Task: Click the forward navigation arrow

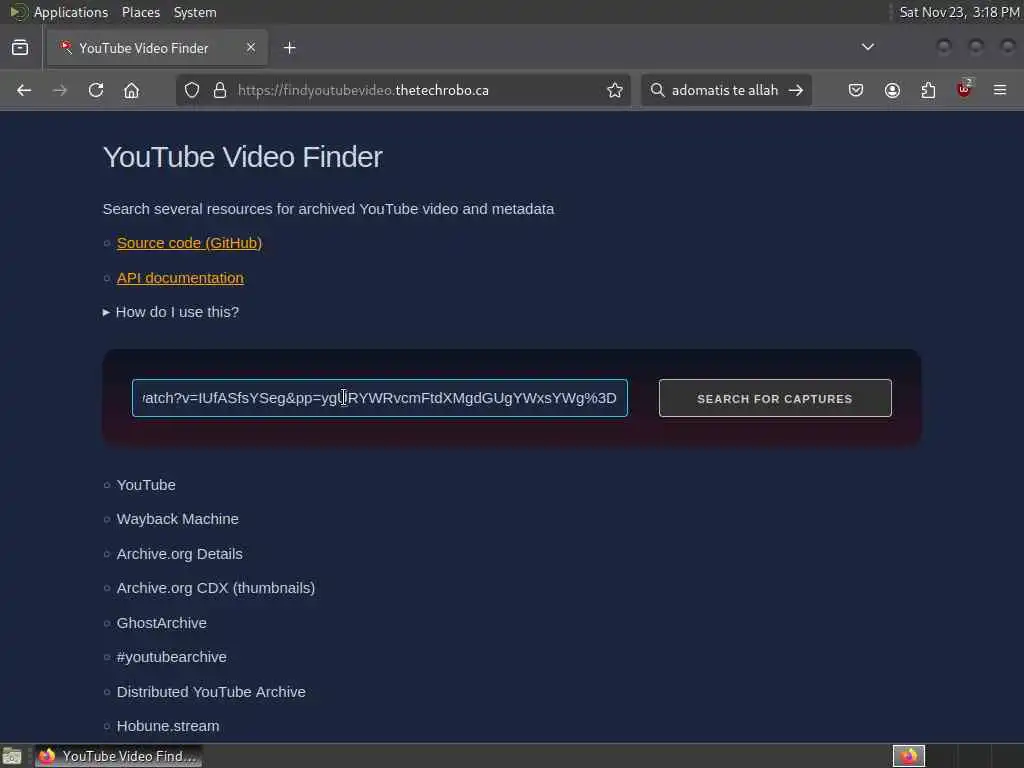Action: pyautogui.click(x=59, y=90)
